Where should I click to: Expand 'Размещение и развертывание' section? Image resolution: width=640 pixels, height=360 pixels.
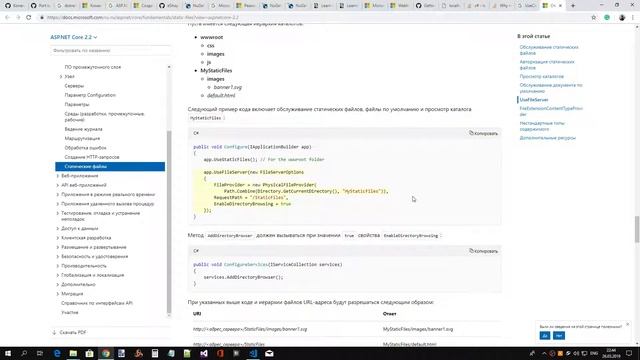tap(58, 247)
